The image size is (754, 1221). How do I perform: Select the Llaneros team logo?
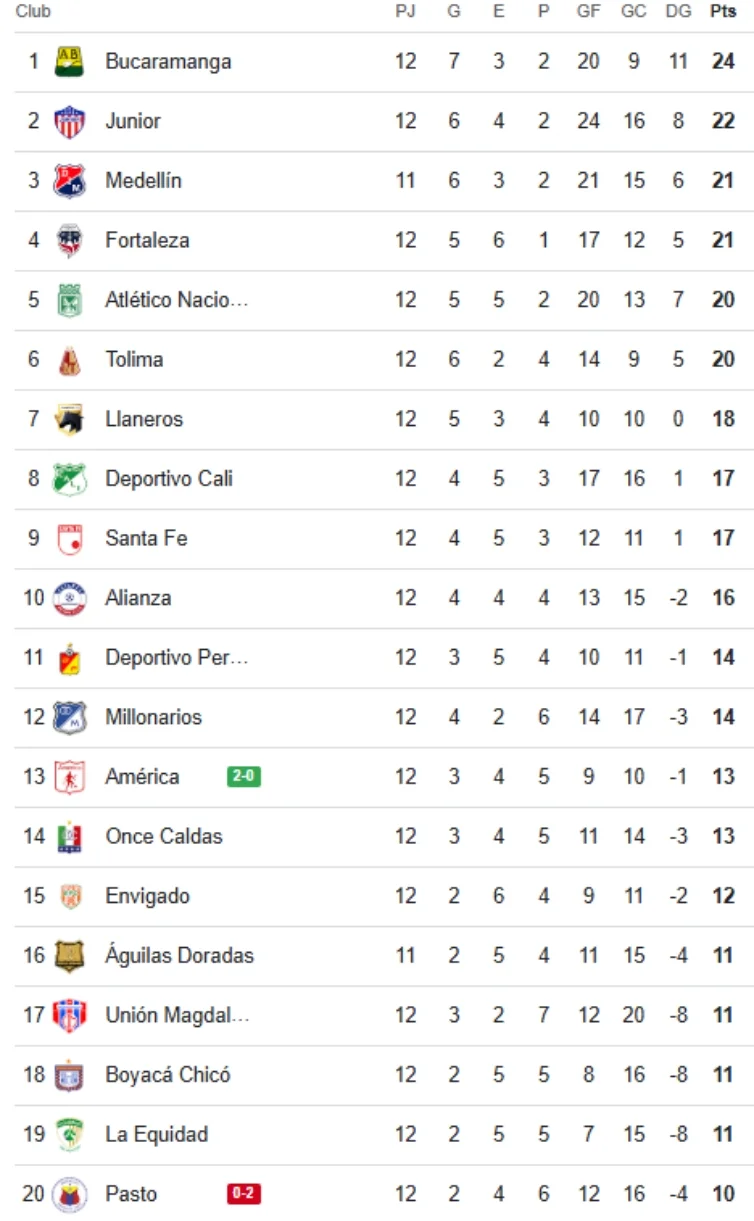click(x=69, y=419)
